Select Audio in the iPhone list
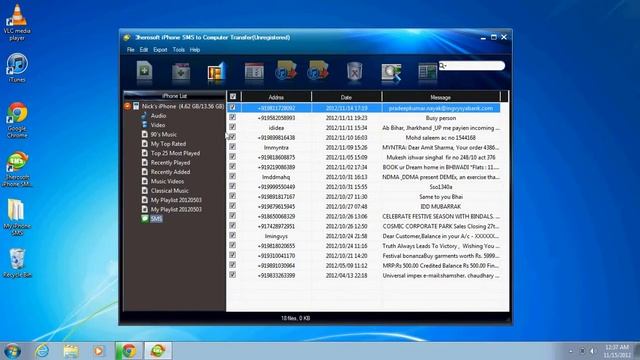 tap(158, 116)
